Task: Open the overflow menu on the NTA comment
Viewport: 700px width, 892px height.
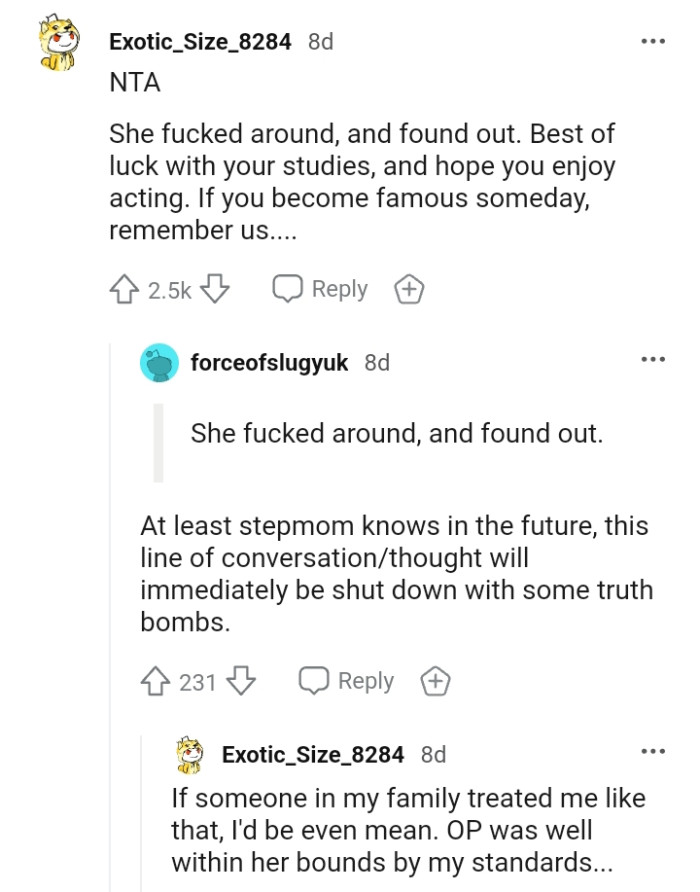Action: (x=653, y=40)
